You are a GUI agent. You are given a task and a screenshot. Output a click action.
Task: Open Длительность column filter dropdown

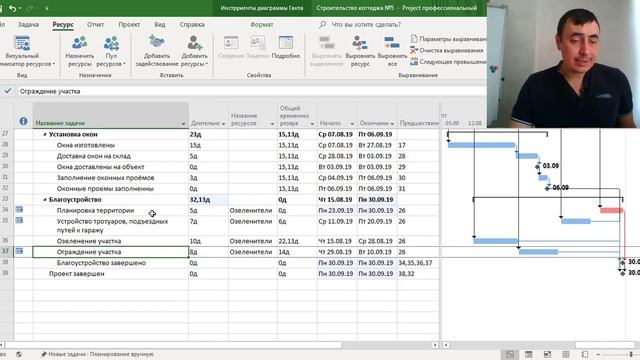pyautogui.click(x=223, y=124)
